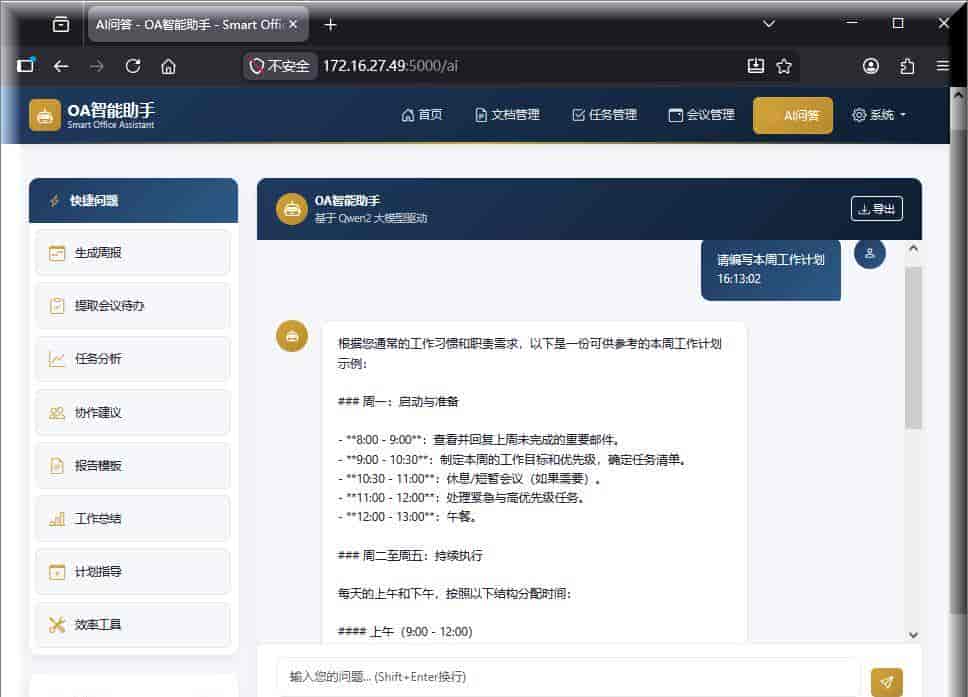The height and width of the screenshot is (697, 968).
Task: Click the 提取会议待办 clipboard icon
Action: click(57, 306)
